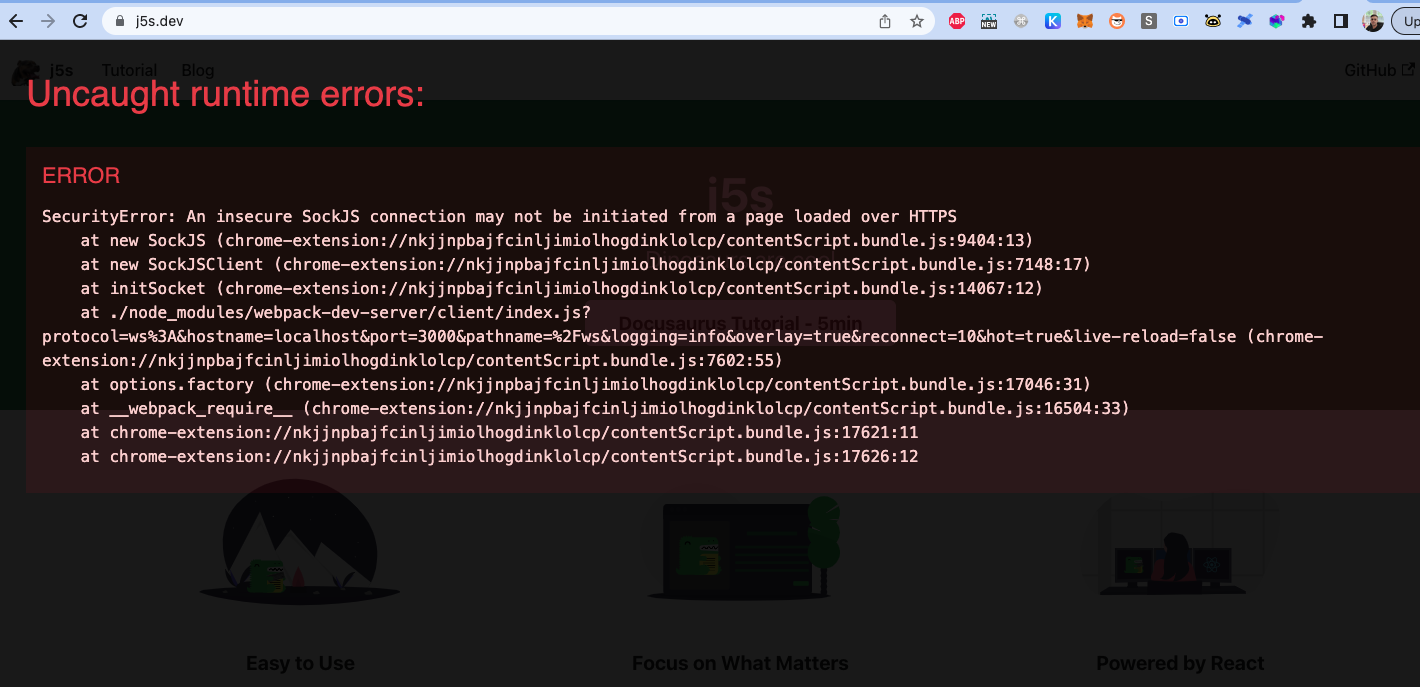
Task: Bookmark this page with the star
Action: click(916, 21)
